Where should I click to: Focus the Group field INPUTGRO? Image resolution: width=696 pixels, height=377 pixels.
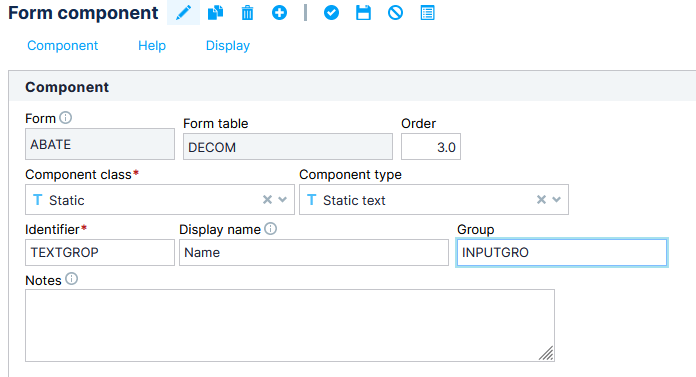(x=562, y=253)
